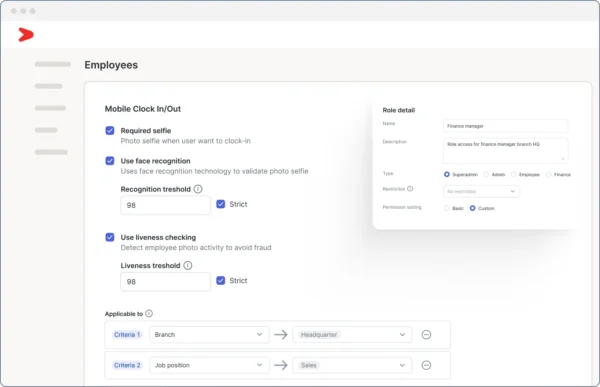Open Recognition treshold info icon
Image resolution: width=600 pixels, height=387 pixels.
(198, 189)
